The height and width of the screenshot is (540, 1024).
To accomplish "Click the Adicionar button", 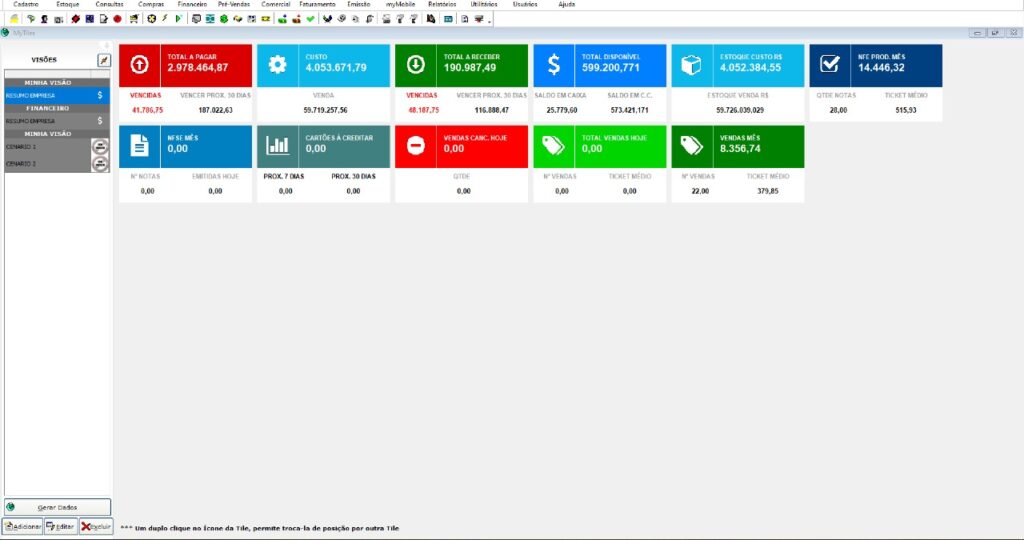I will click(22, 526).
